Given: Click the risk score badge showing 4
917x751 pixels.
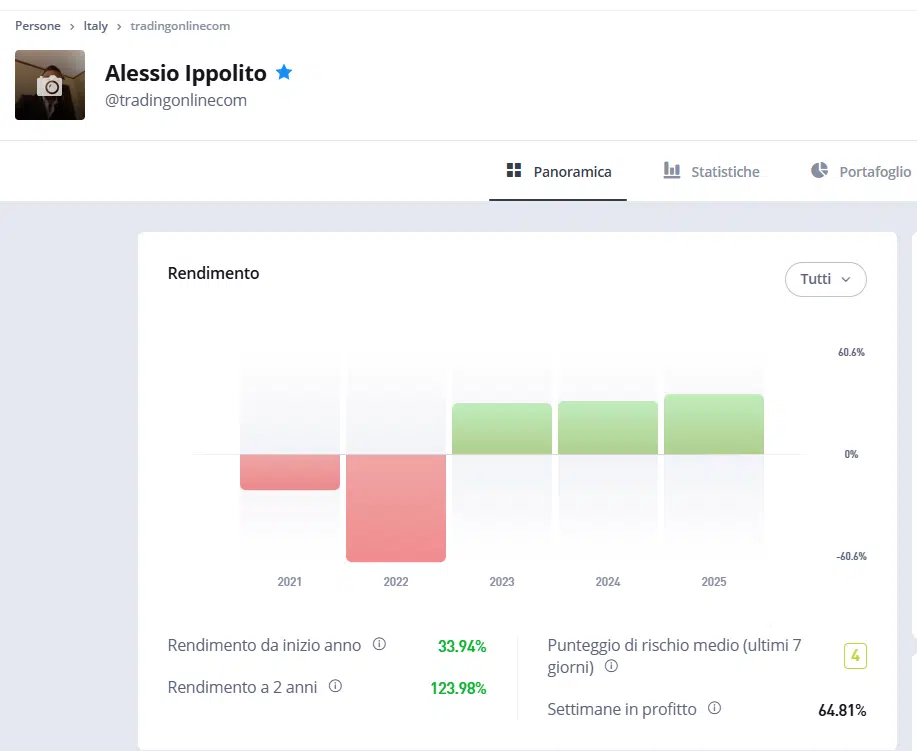Looking at the screenshot, I should (855, 656).
